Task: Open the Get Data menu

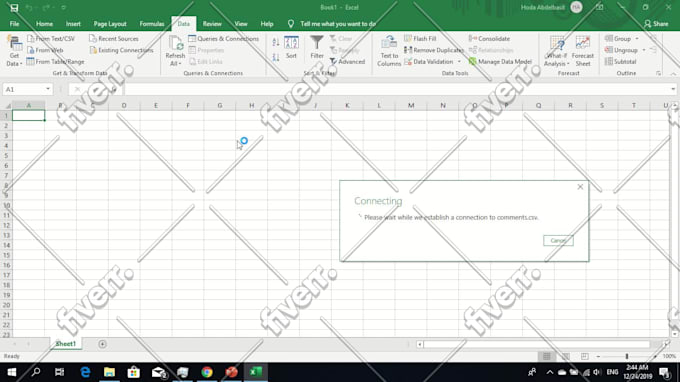Action: pyautogui.click(x=14, y=51)
